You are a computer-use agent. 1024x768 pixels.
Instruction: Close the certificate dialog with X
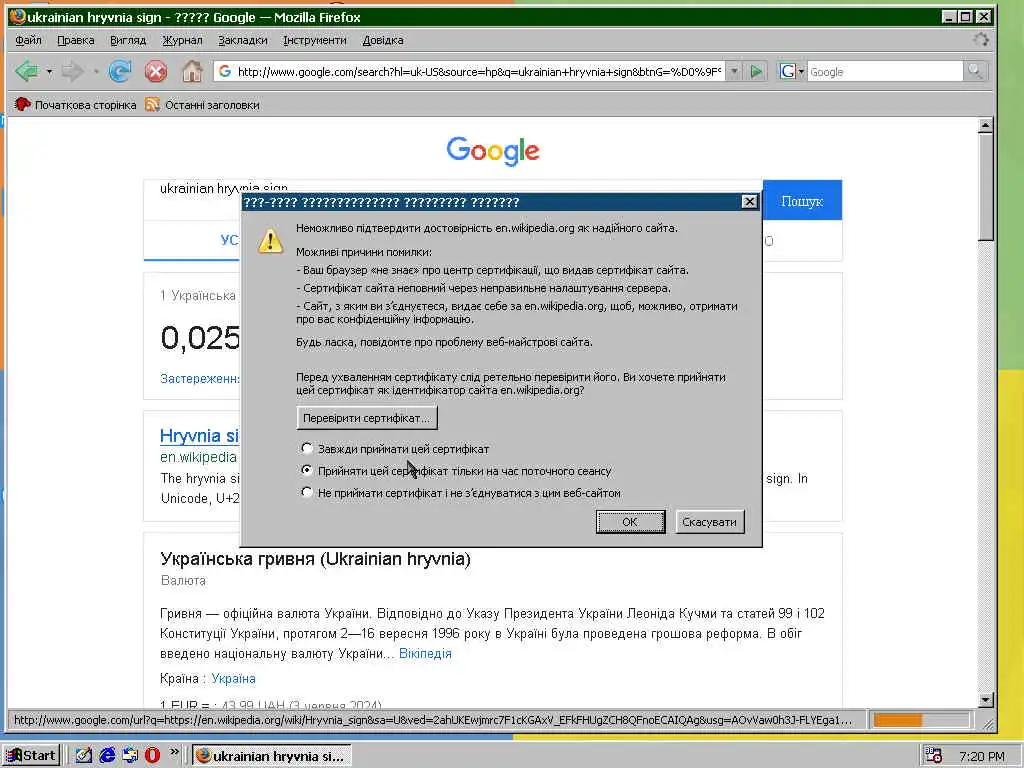[x=750, y=201]
